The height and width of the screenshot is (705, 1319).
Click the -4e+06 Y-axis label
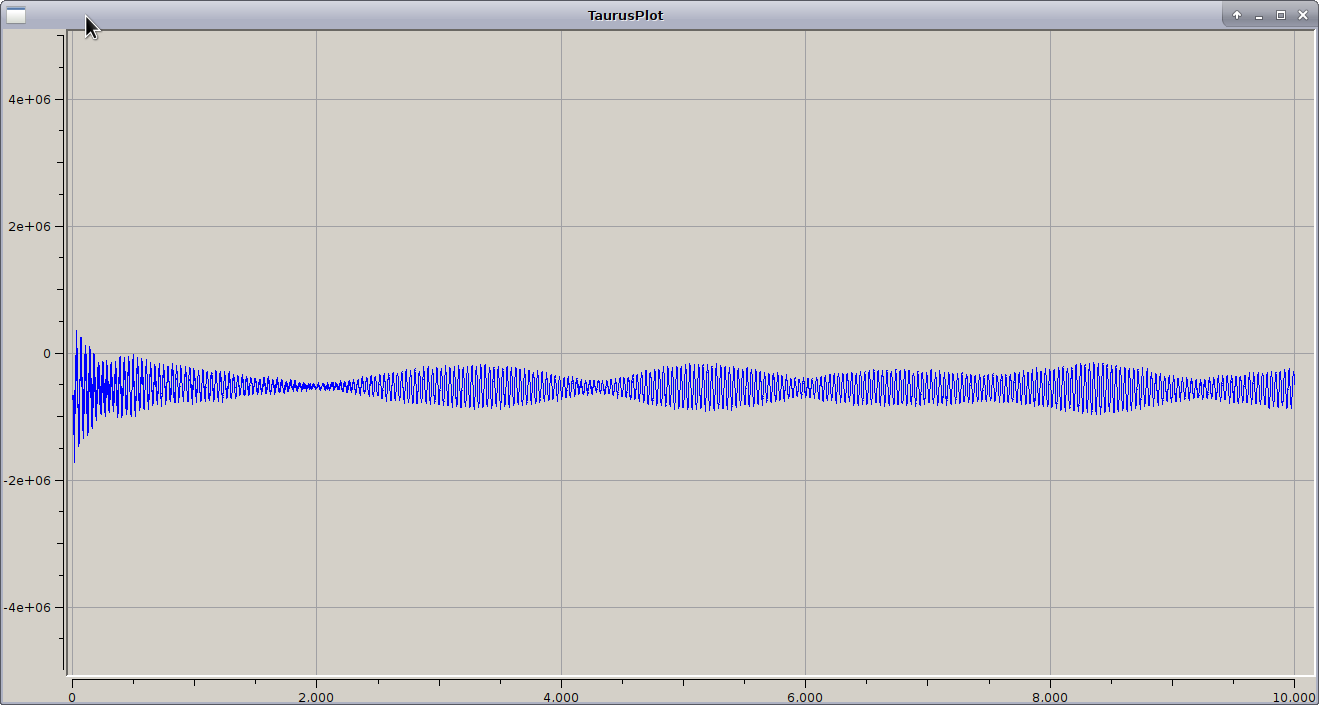coord(27,607)
